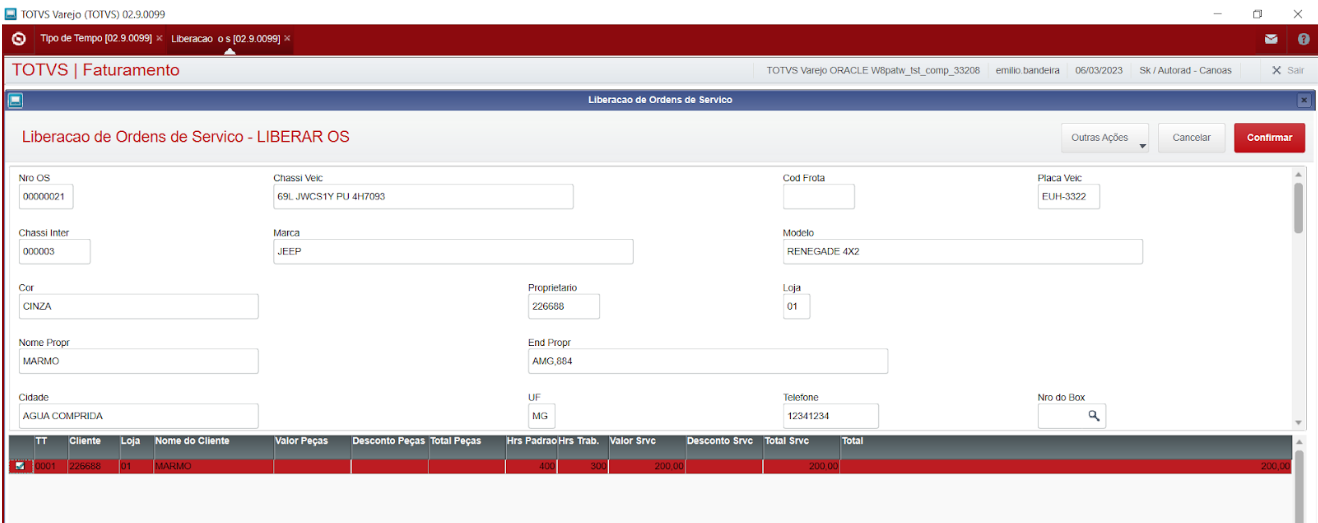The width and height of the screenshot is (1318, 523).
Task: Click the Cor field with CINZA
Action: (138, 306)
